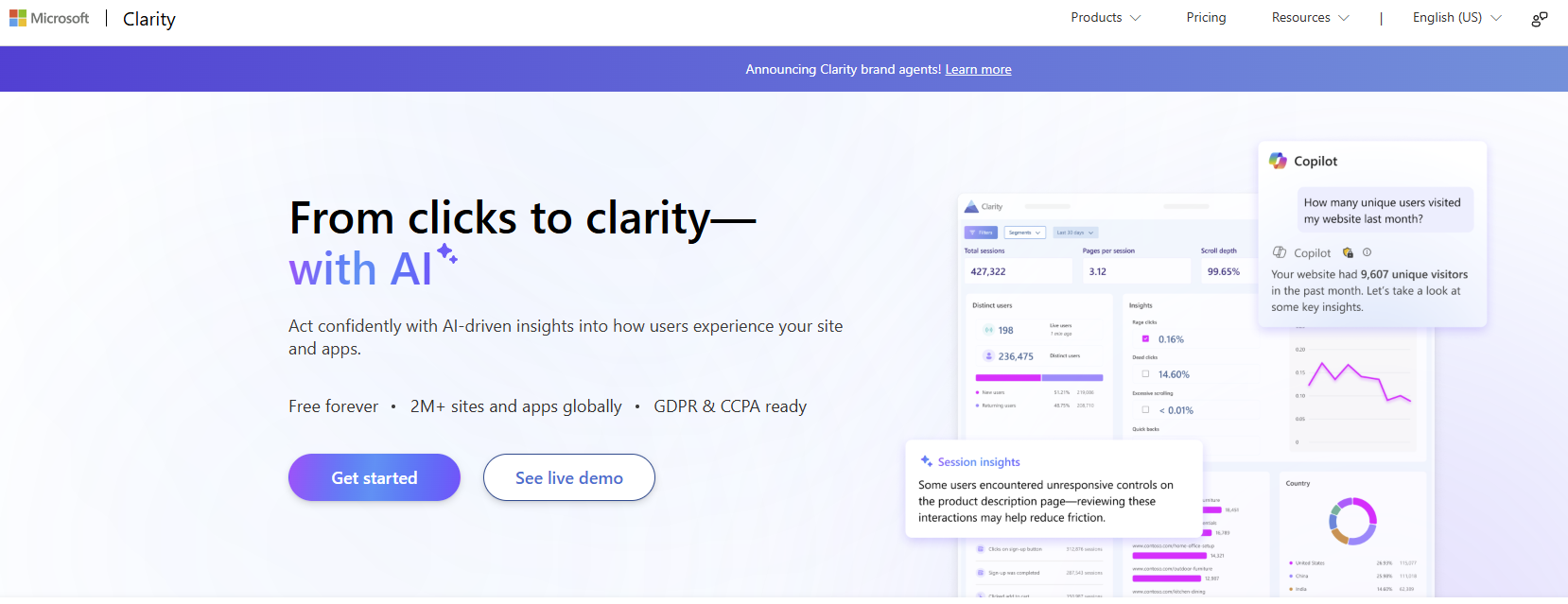Viewport: 1568px width, 604px height.
Task: Click the Pages per session value 3.12
Action: click(x=1097, y=271)
